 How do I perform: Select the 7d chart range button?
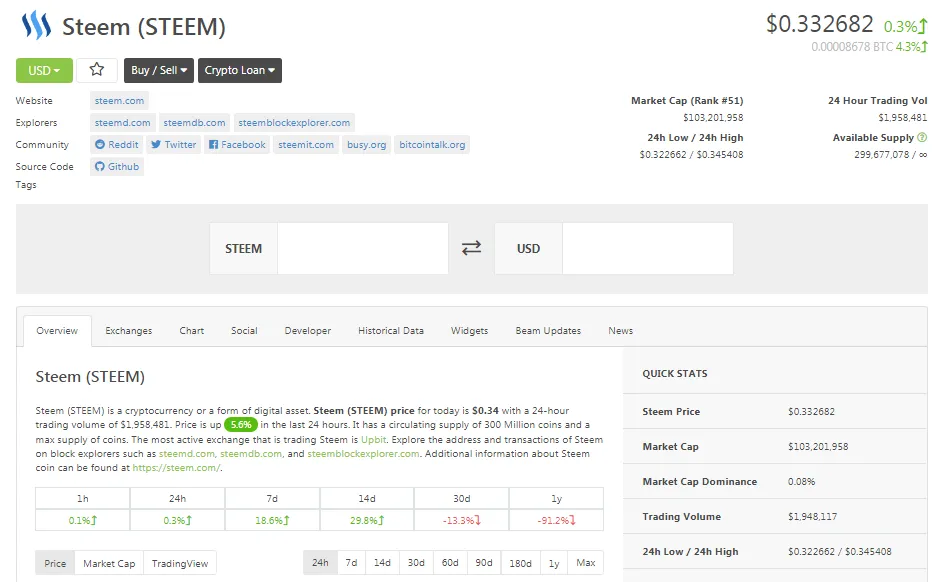351,562
